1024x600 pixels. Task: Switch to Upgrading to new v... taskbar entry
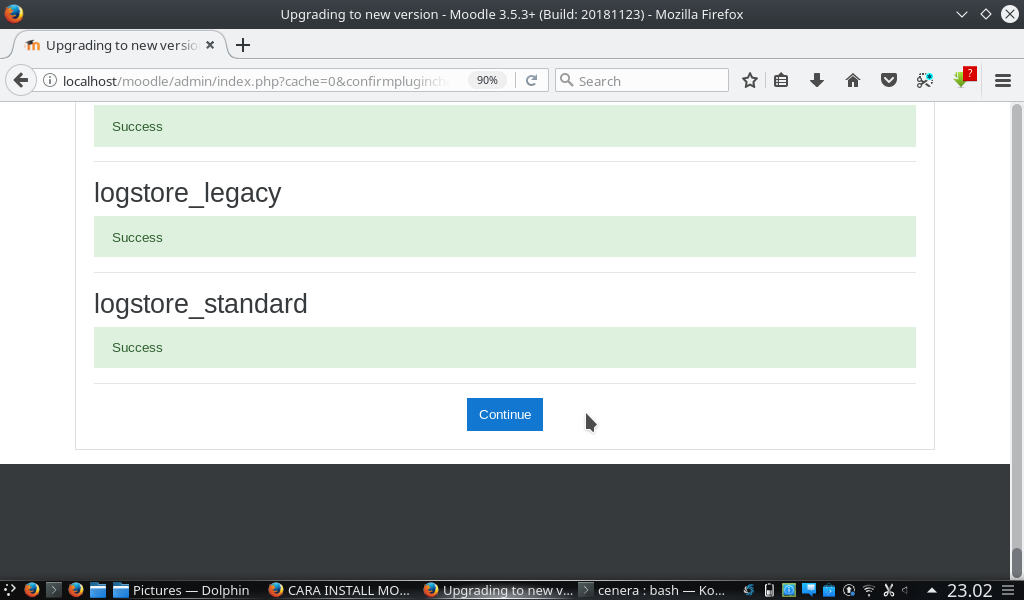click(498, 590)
